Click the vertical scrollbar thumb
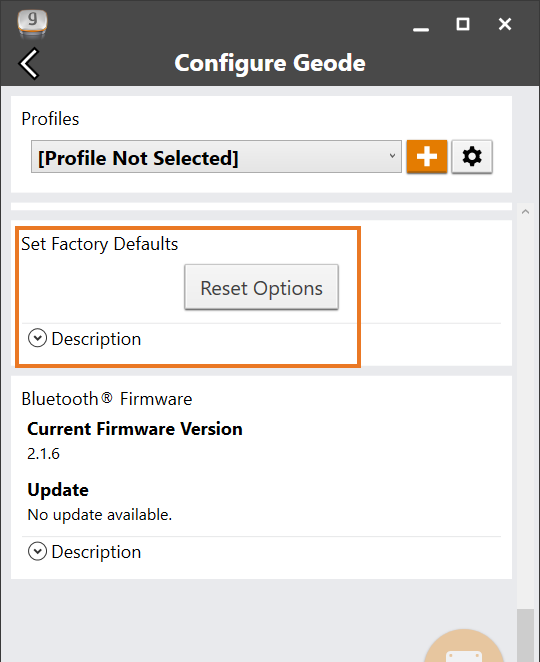 [x=526, y=635]
